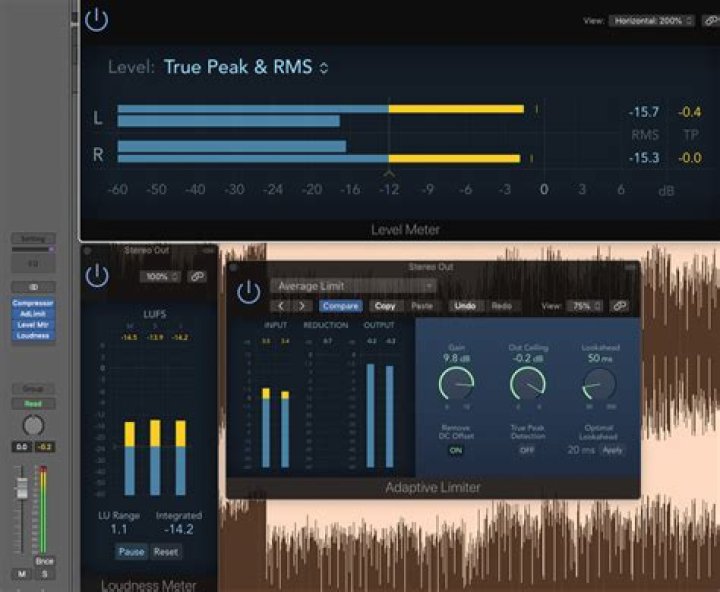Click the -0.4 left true peak value
The width and height of the screenshot is (720, 592).
[690, 112]
